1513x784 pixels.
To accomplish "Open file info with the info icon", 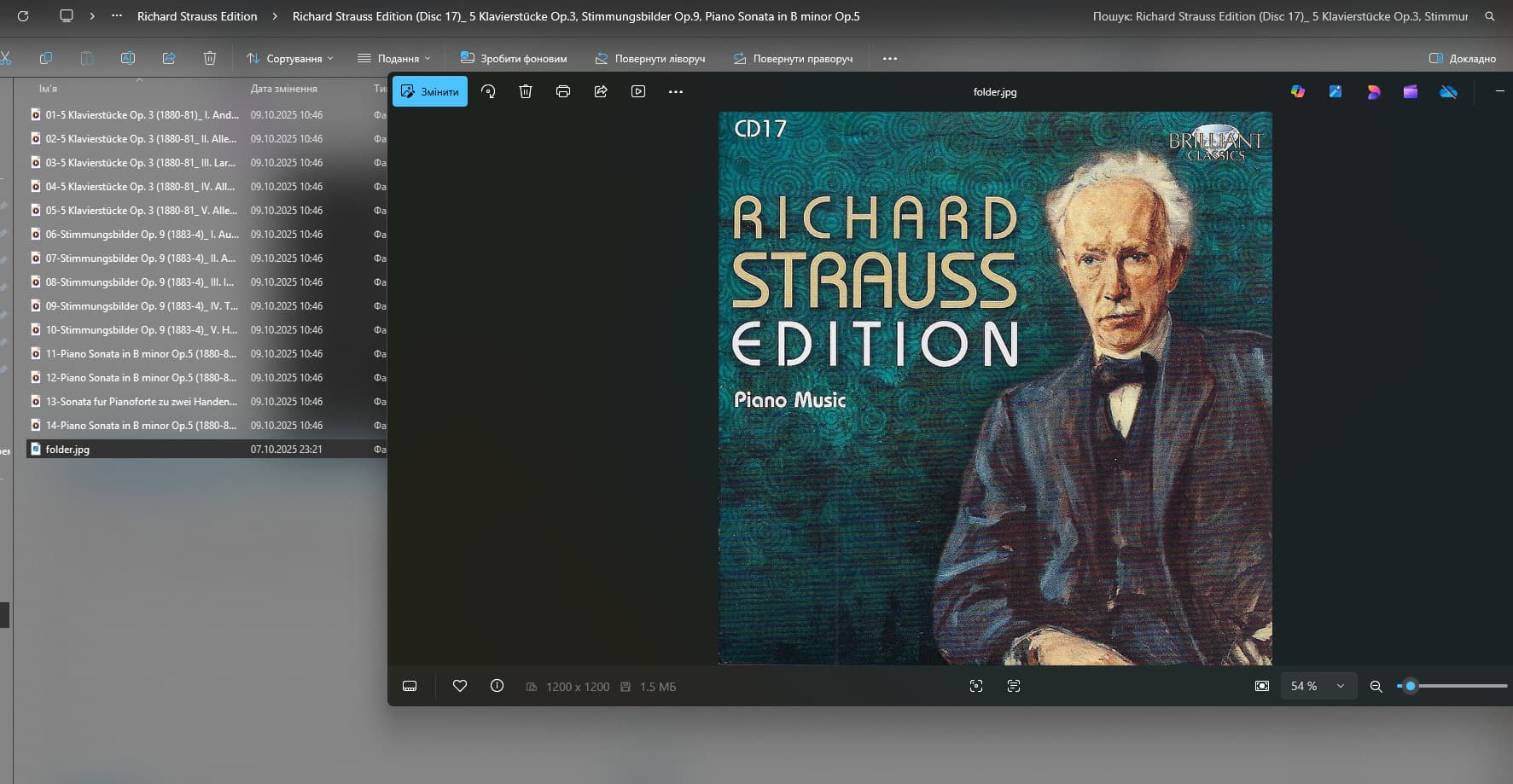I will [497, 686].
